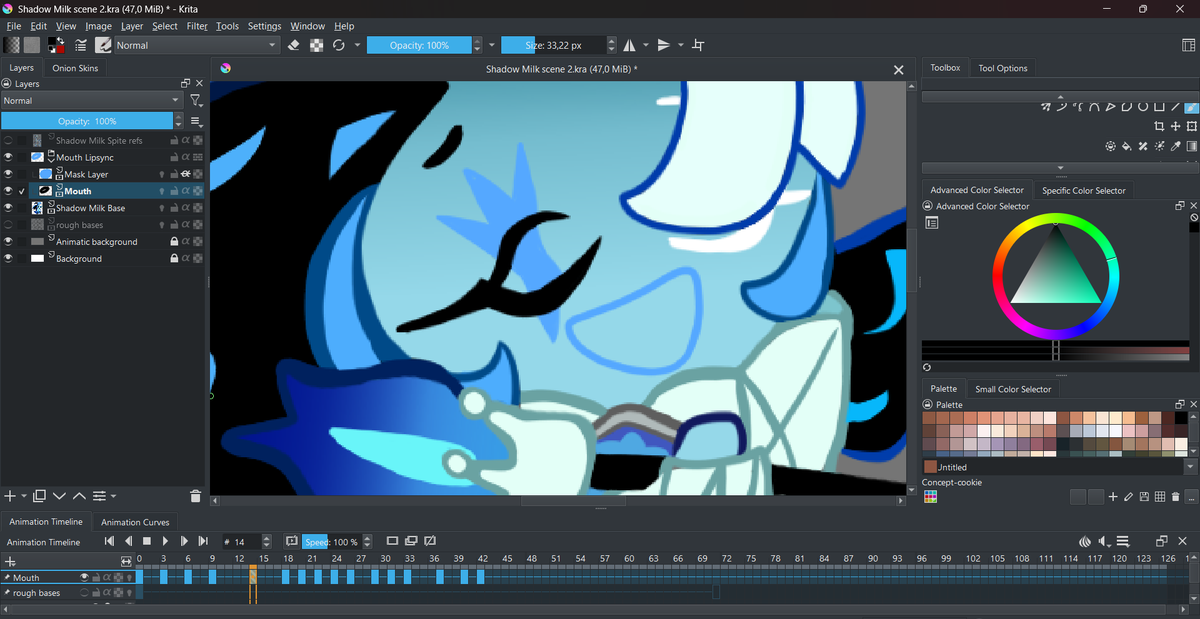Jump to the first frame
The width and height of the screenshot is (1200, 619).
110,541
